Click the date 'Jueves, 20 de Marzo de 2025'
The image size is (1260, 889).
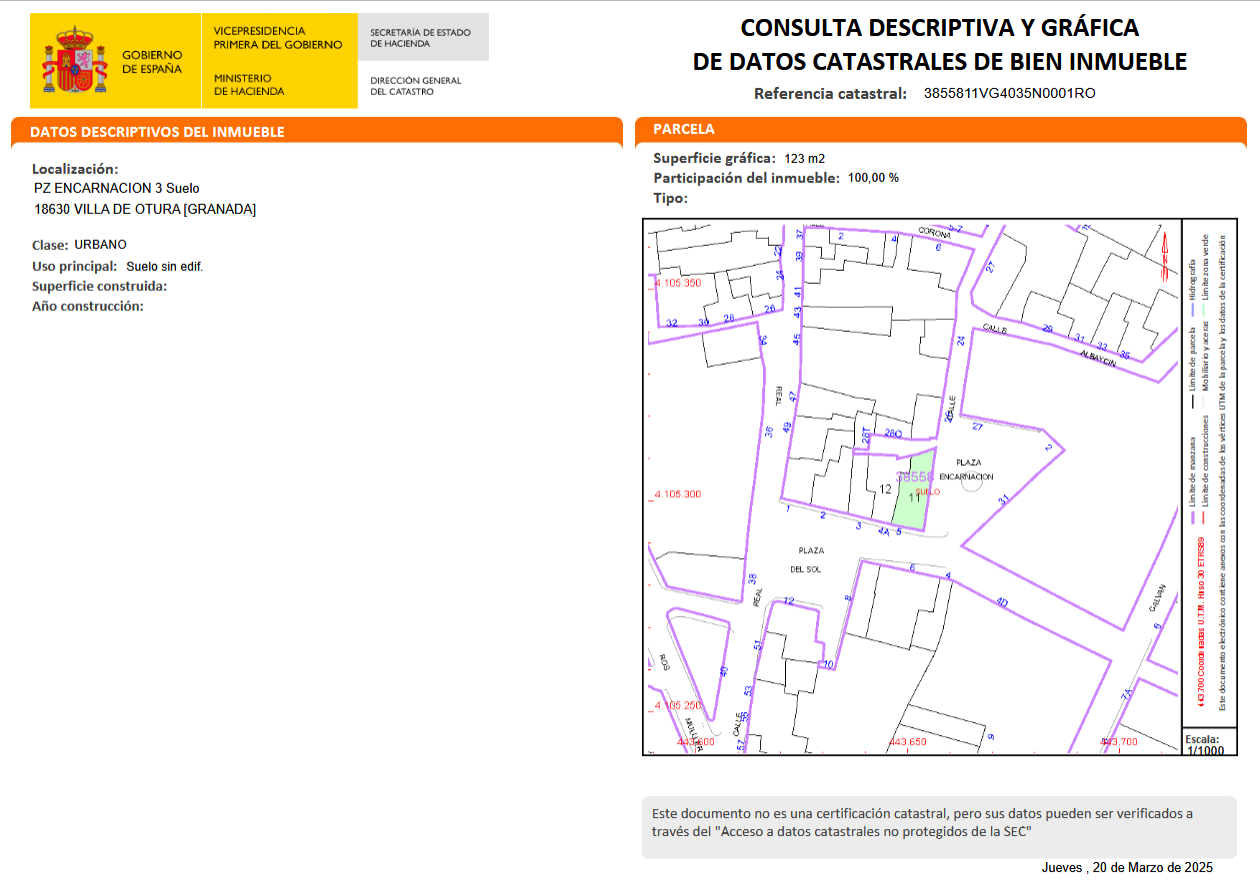pyautogui.click(x=1126, y=867)
